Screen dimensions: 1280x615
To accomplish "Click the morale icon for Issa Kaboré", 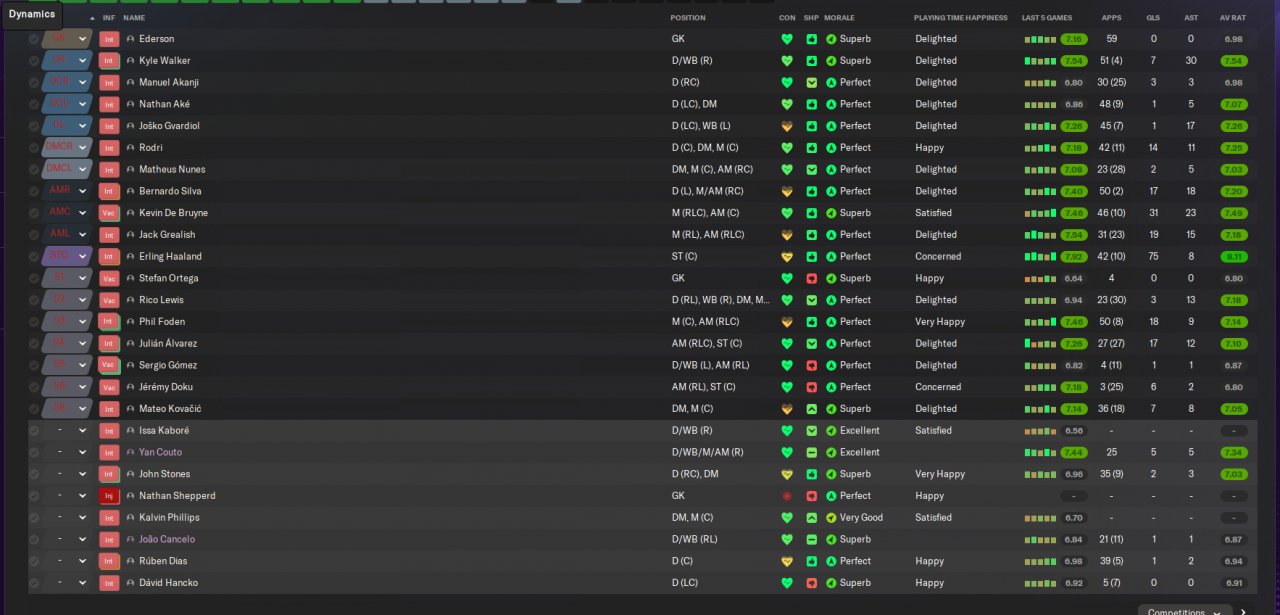I will coord(831,431).
